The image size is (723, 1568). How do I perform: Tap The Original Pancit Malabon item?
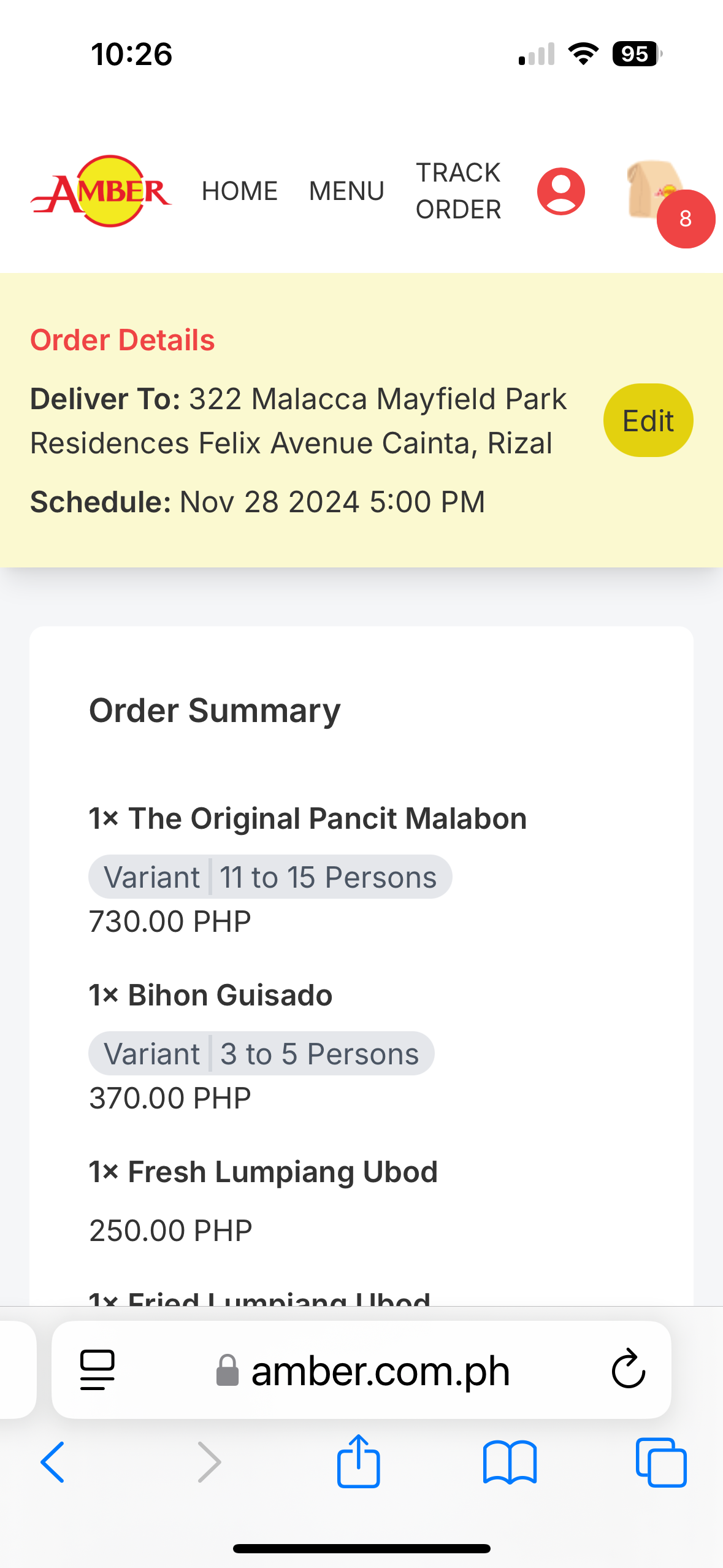tap(308, 818)
